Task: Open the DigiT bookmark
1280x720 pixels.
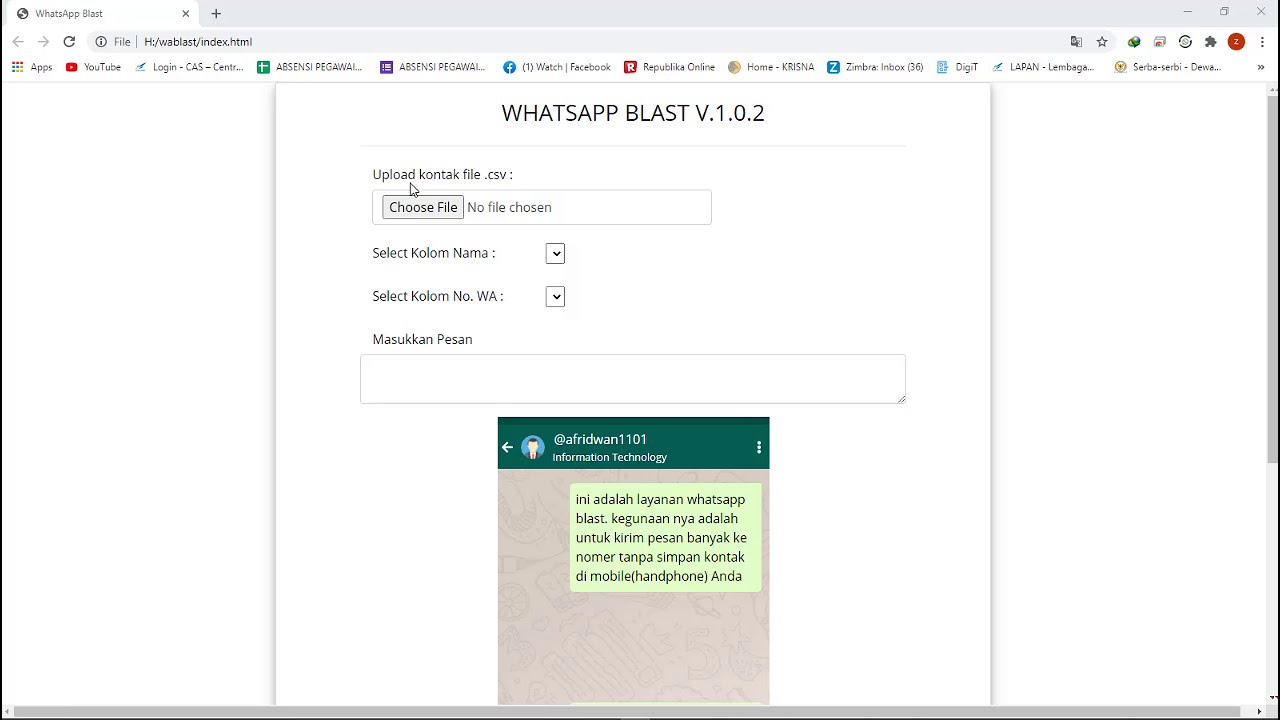Action: coord(957,67)
